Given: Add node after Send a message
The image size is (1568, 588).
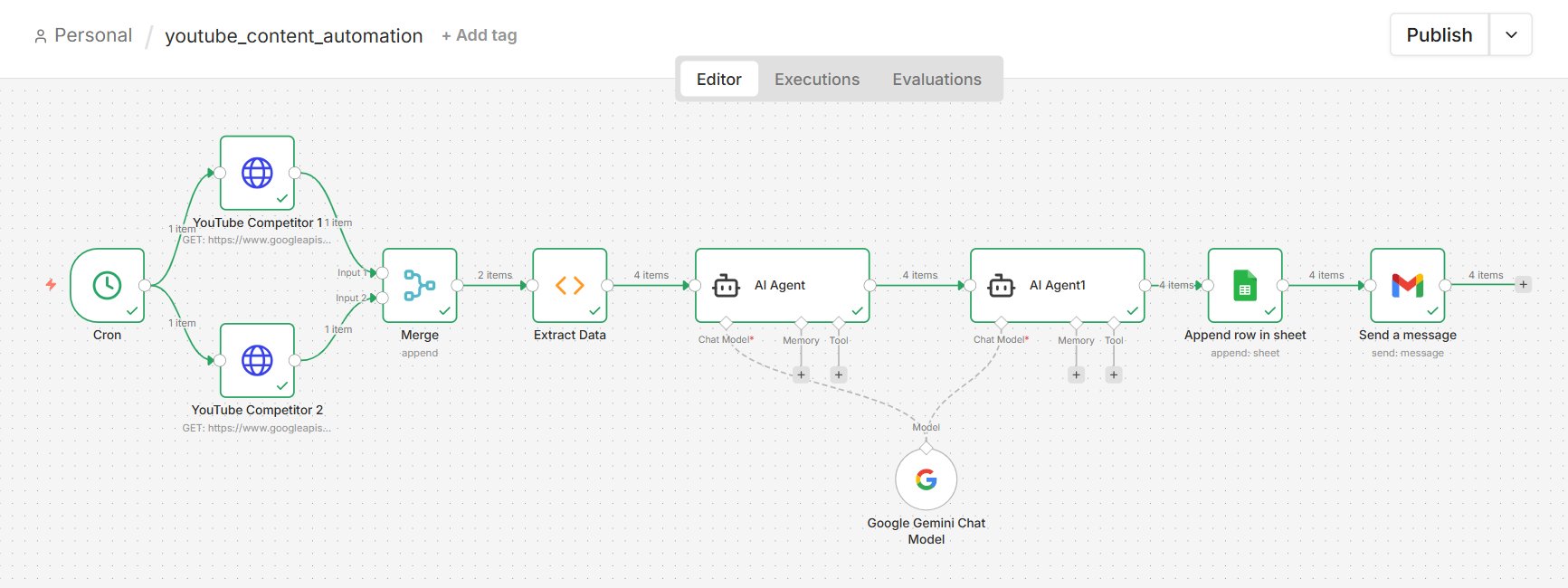Looking at the screenshot, I should point(1524,284).
